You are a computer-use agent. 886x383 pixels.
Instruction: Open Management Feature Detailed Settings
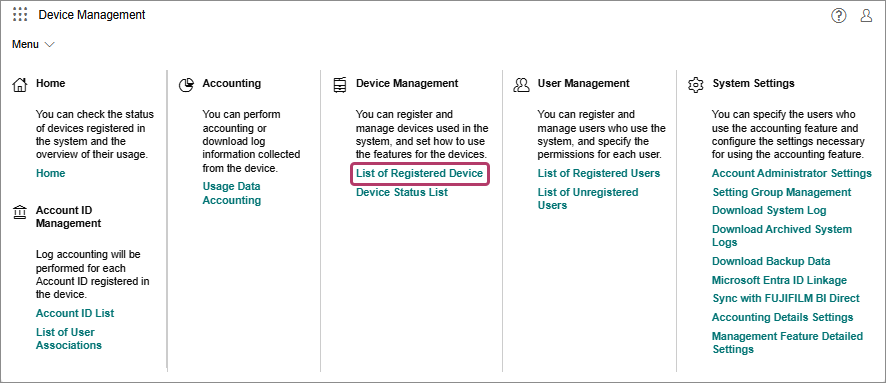788,342
